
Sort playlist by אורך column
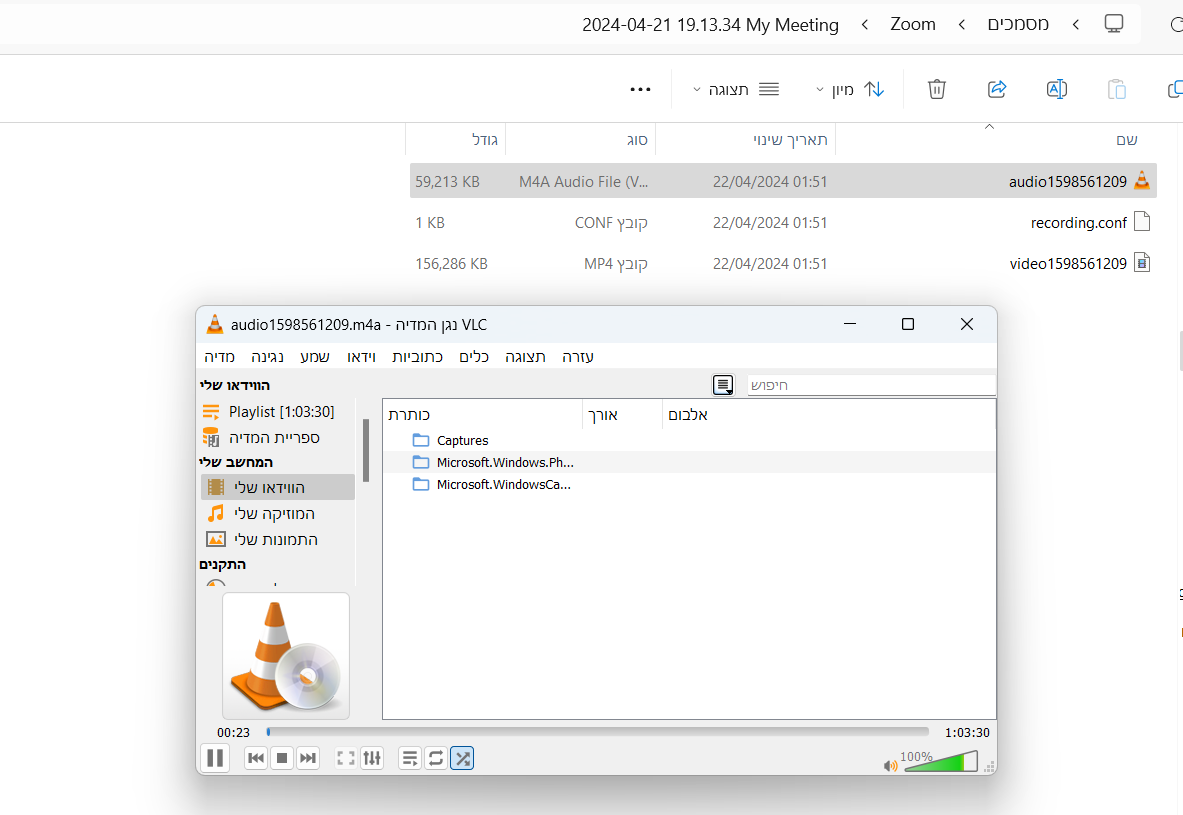pyautogui.click(x=622, y=415)
